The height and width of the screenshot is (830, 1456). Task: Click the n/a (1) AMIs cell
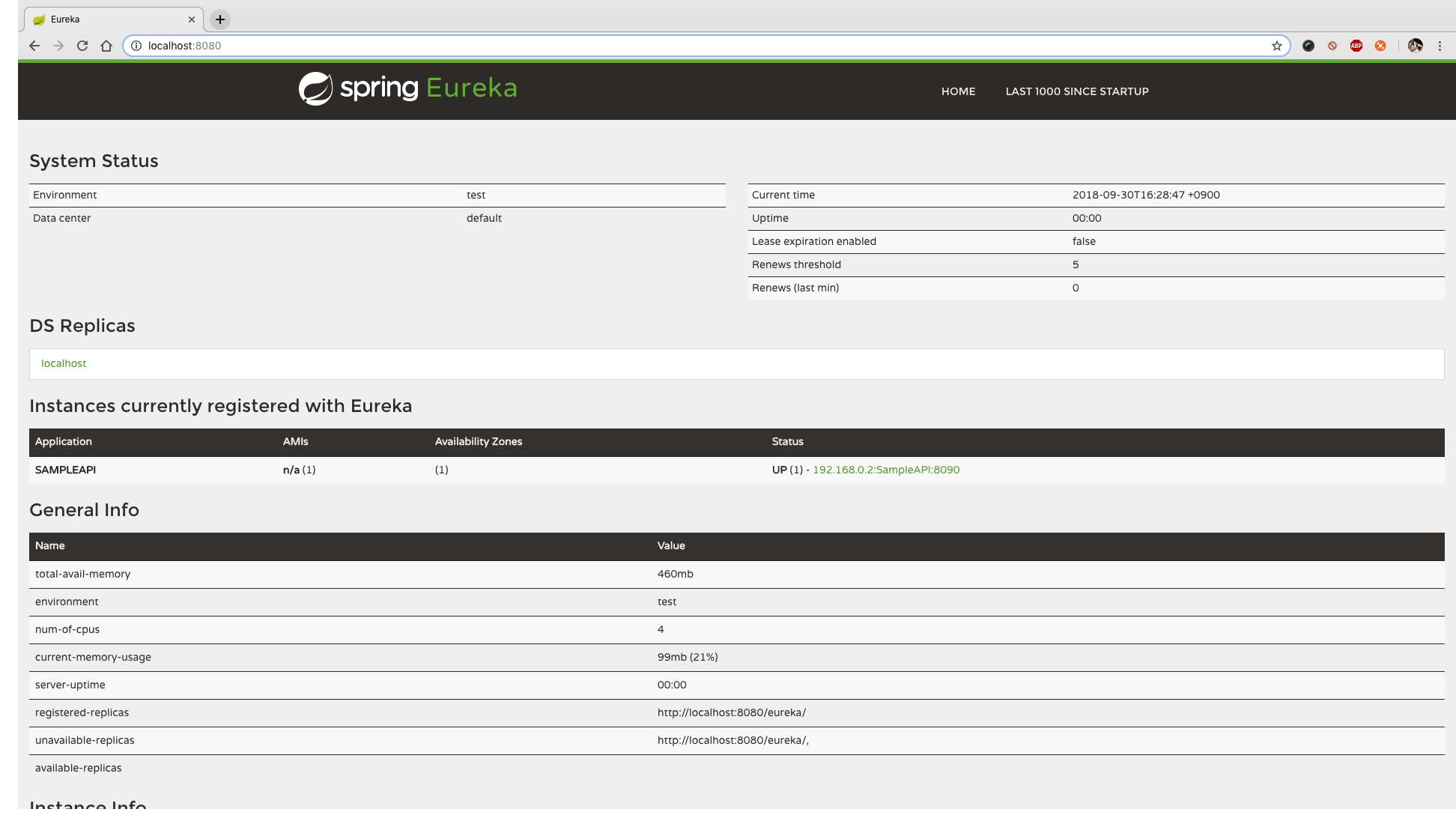click(299, 470)
